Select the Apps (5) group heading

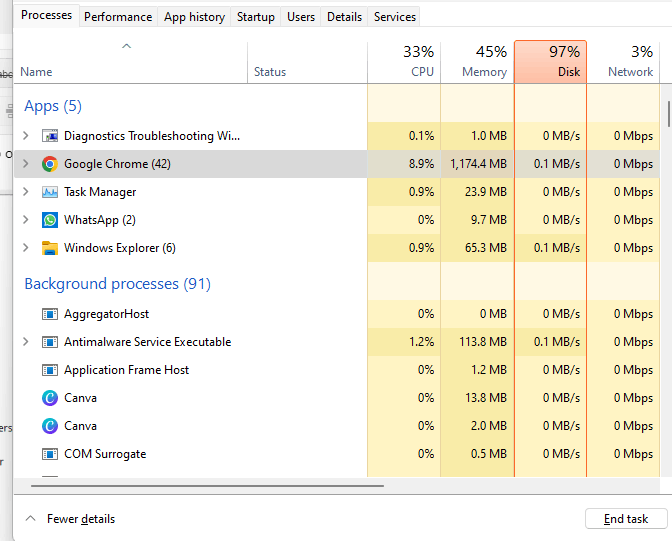click(x=53, y=106)
